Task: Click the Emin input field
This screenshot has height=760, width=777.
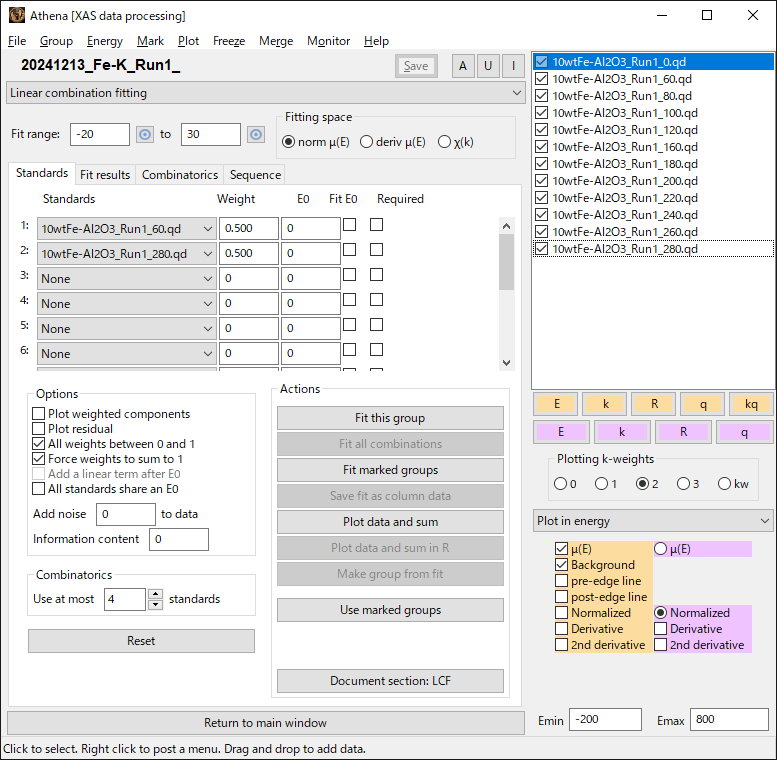Action: click(605, 719)
